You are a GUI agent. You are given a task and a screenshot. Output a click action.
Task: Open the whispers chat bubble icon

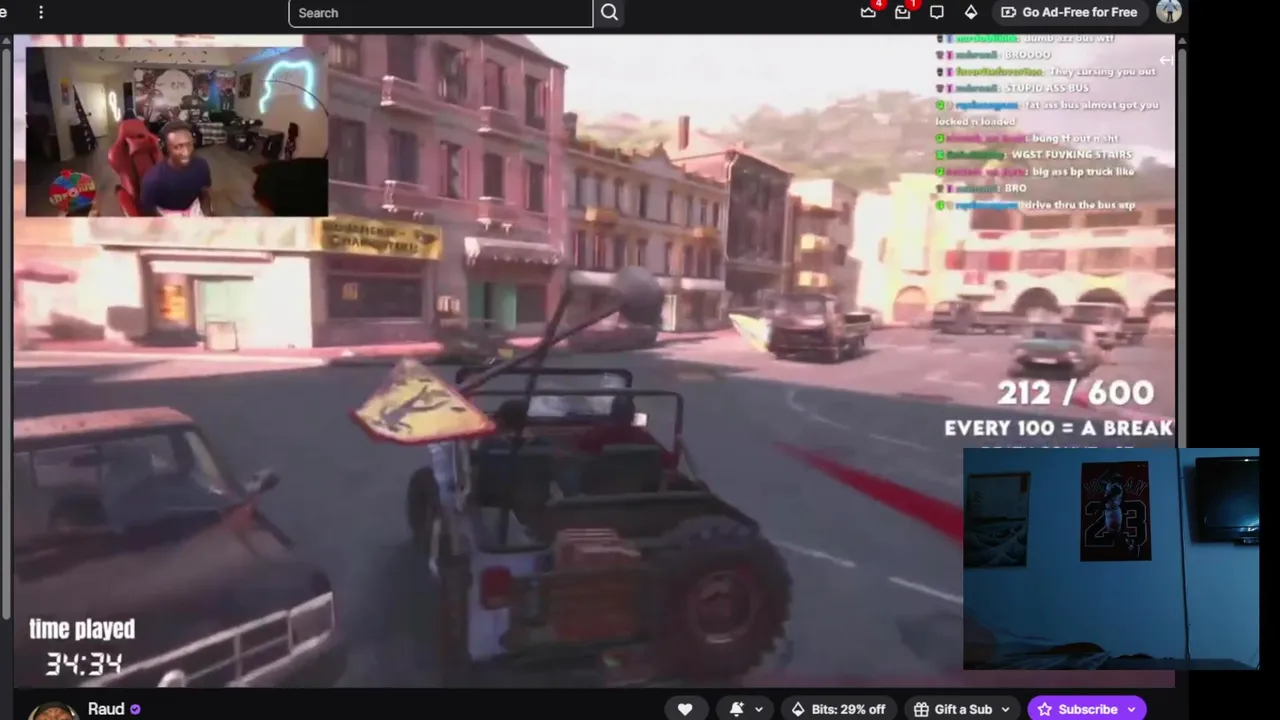point(937,12)
